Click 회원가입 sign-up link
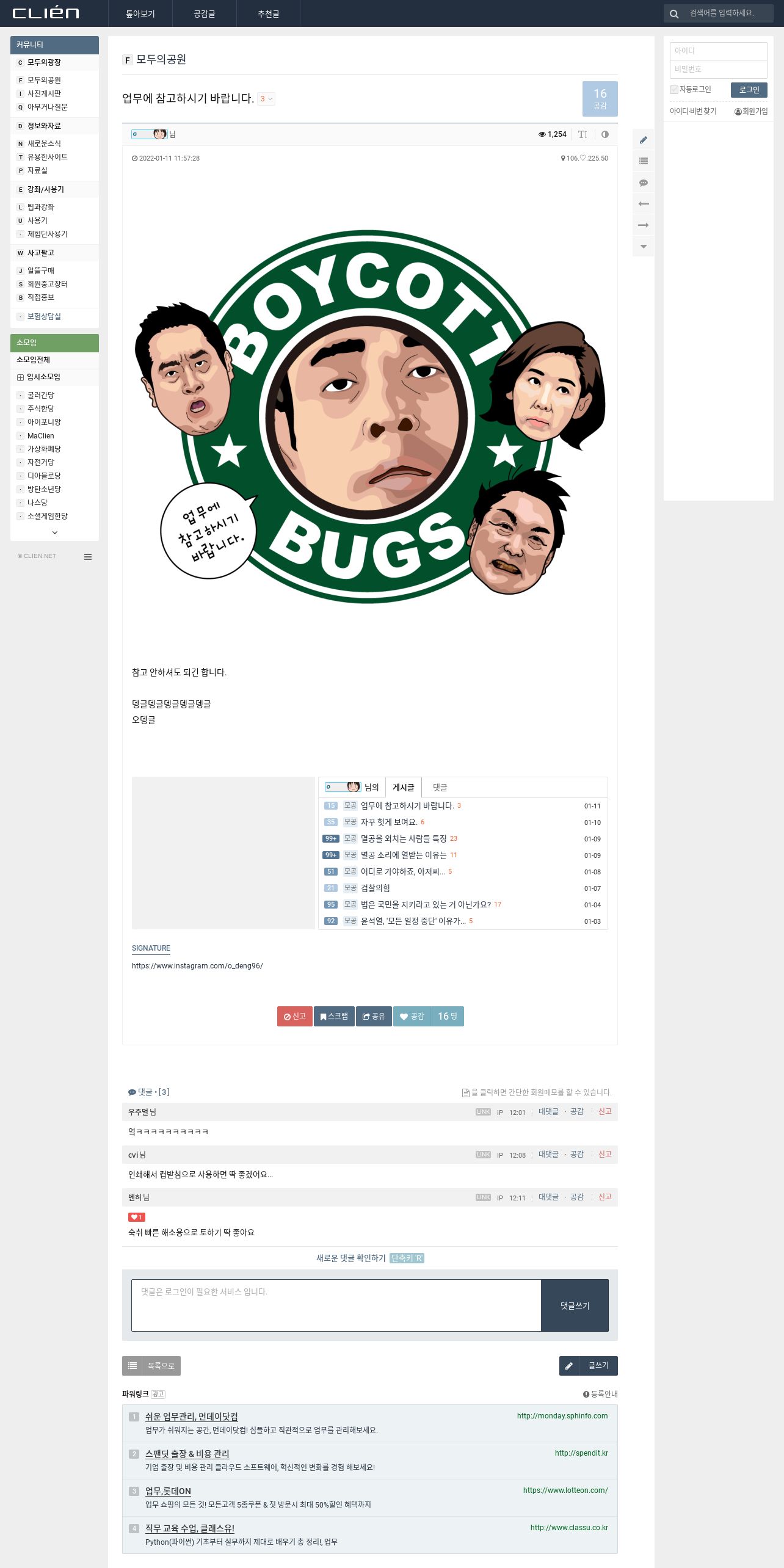 (751, 111)
